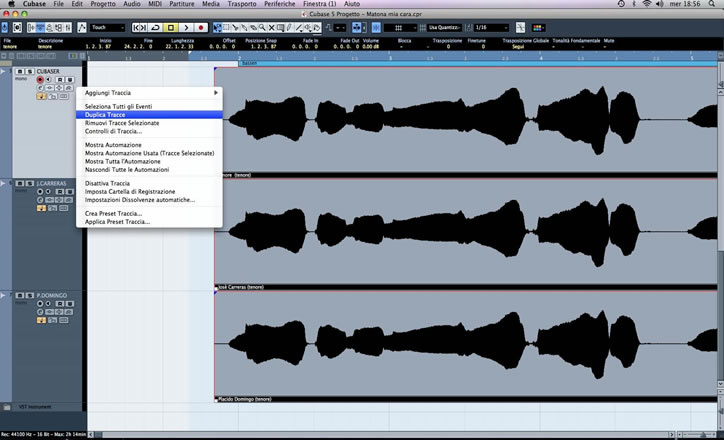Select the Glue tool
724x440 pixels.
(x=244, y=28)
